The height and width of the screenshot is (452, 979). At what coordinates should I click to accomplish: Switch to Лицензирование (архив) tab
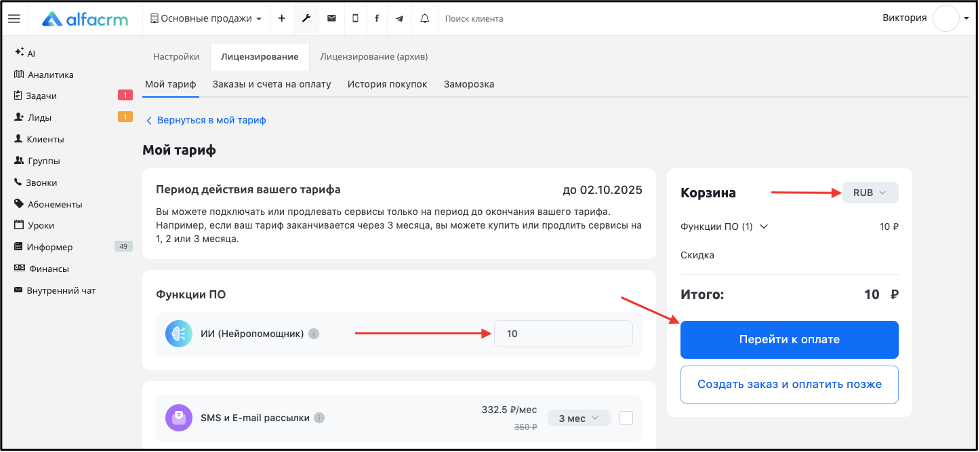(373, 57)
